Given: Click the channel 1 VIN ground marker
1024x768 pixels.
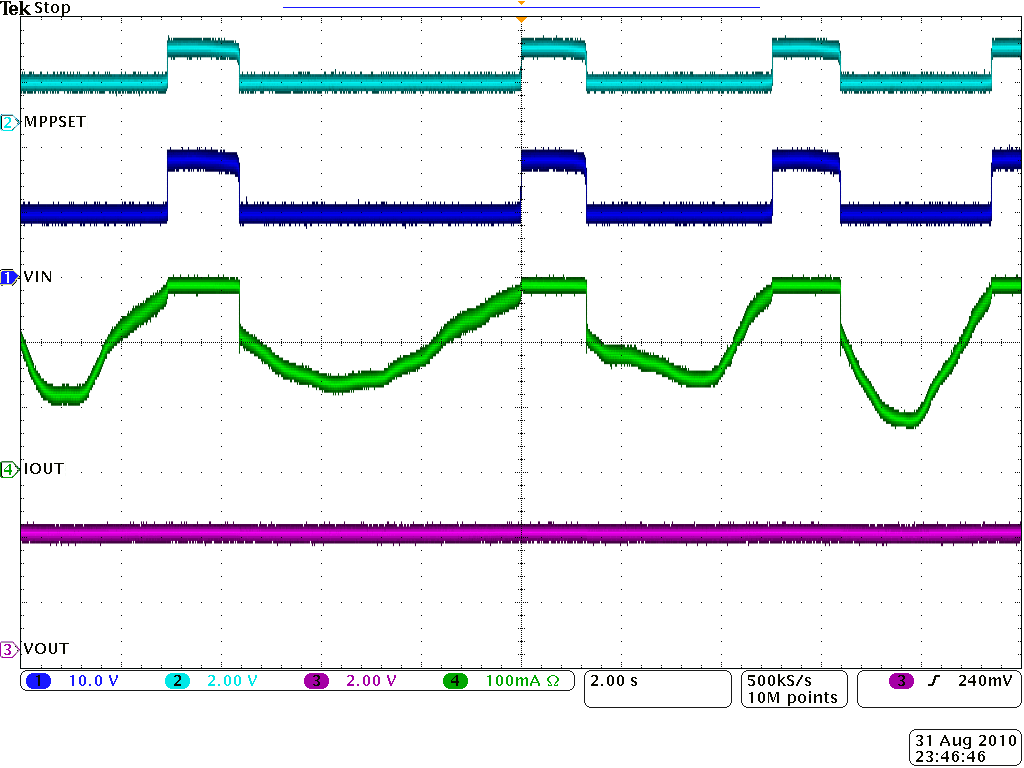Looking at the screenshot, I should tap(10, 278).
